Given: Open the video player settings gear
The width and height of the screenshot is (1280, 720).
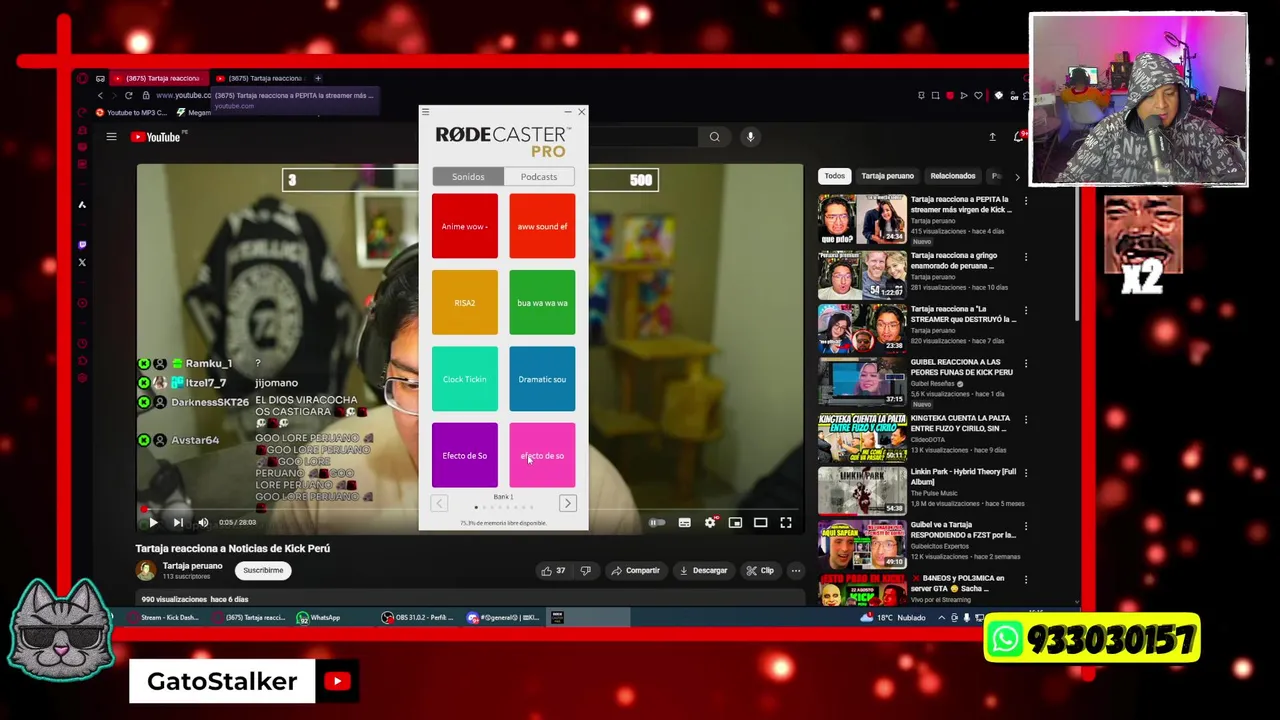Looking at the screenshot, I should 710,522.
